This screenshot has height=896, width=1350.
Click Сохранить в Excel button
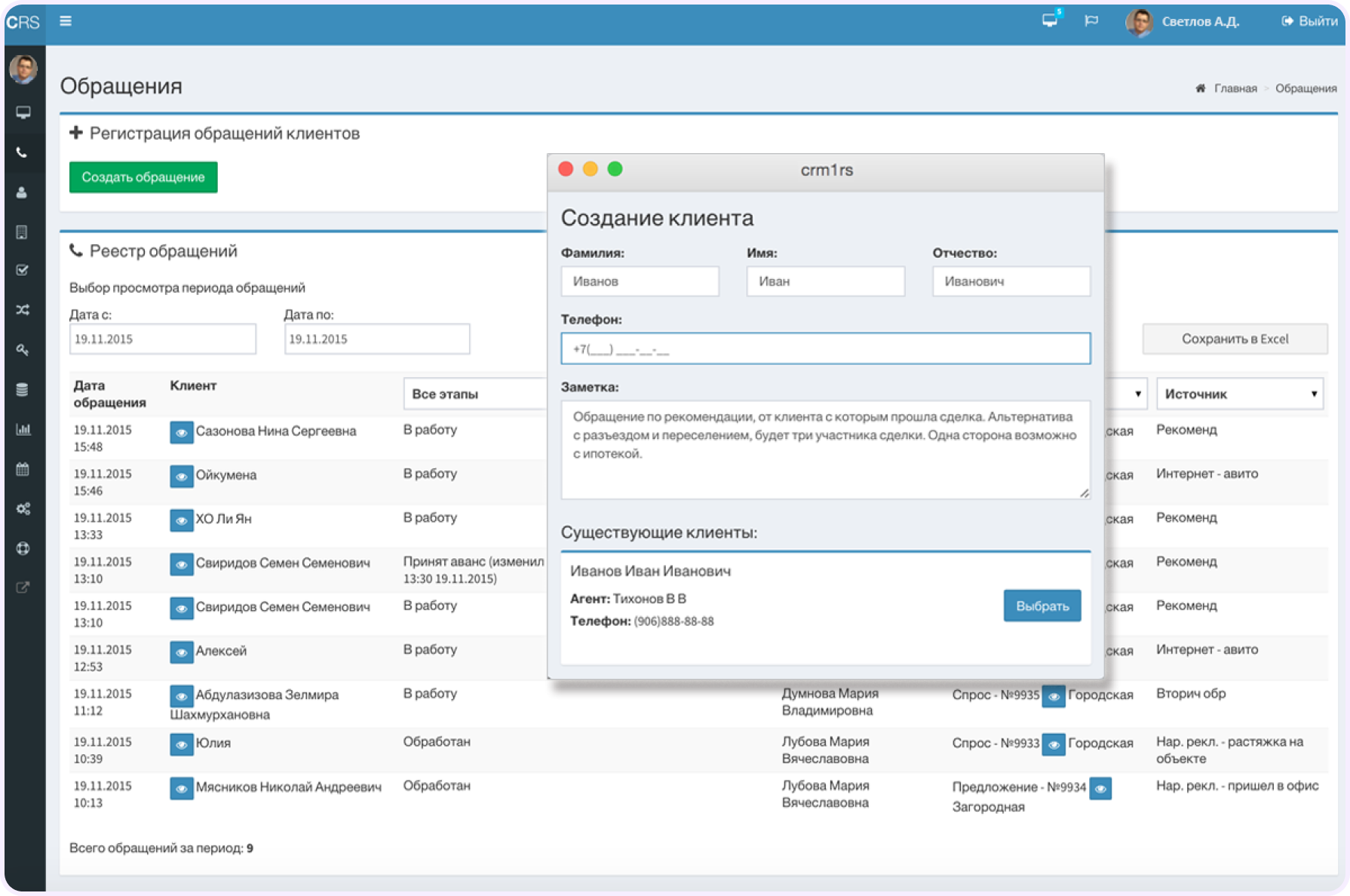tap(1235, 339)
